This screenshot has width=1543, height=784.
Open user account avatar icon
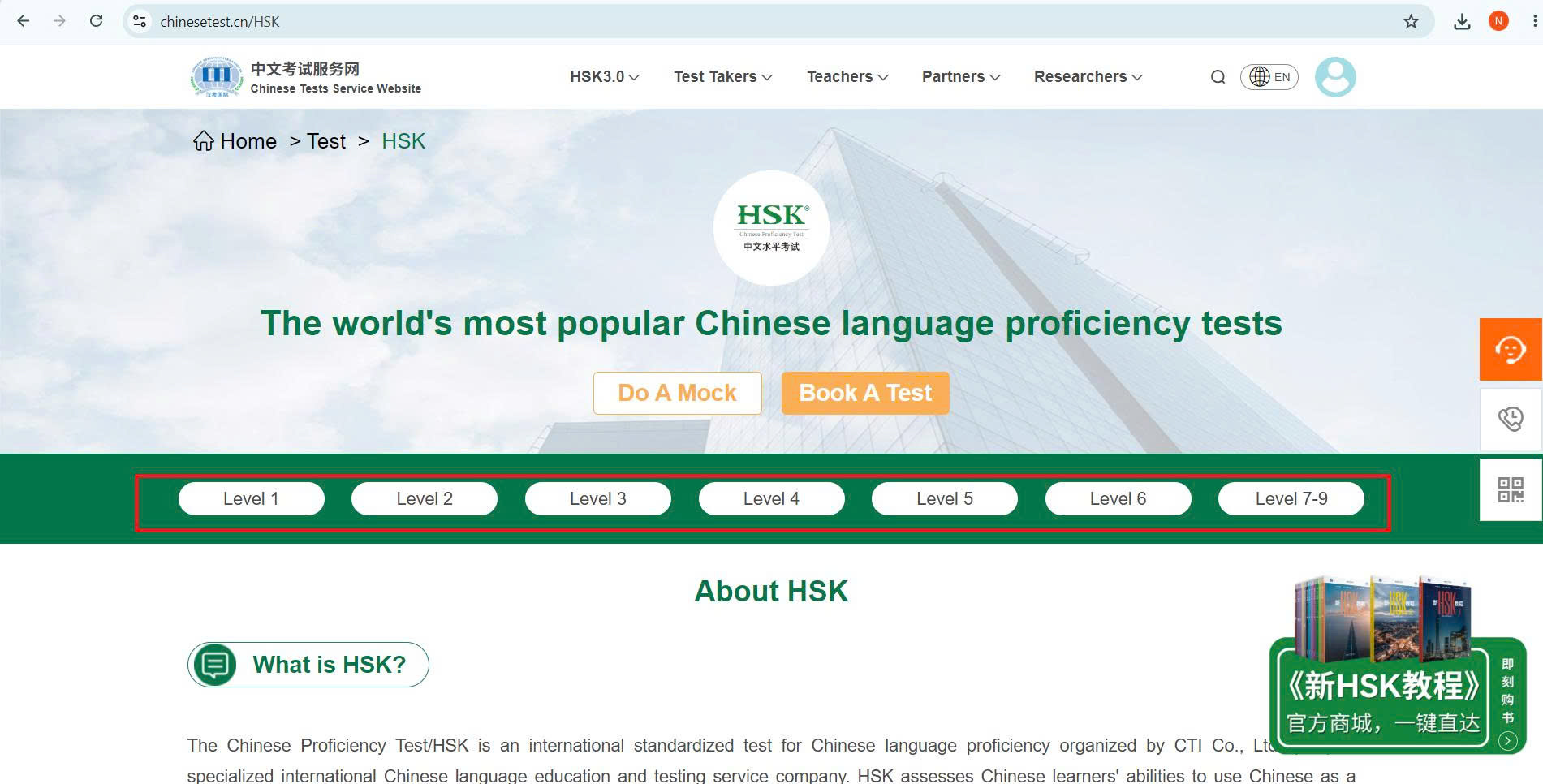pyautogui.click(x=1335, y=77)
